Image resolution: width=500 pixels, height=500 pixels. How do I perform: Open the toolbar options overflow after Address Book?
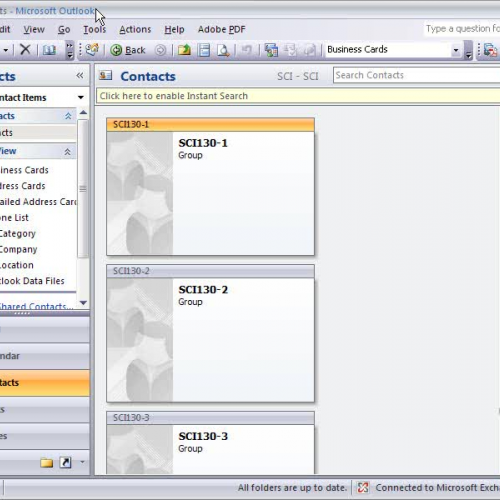pyautogui.click(x=70, y=50)
